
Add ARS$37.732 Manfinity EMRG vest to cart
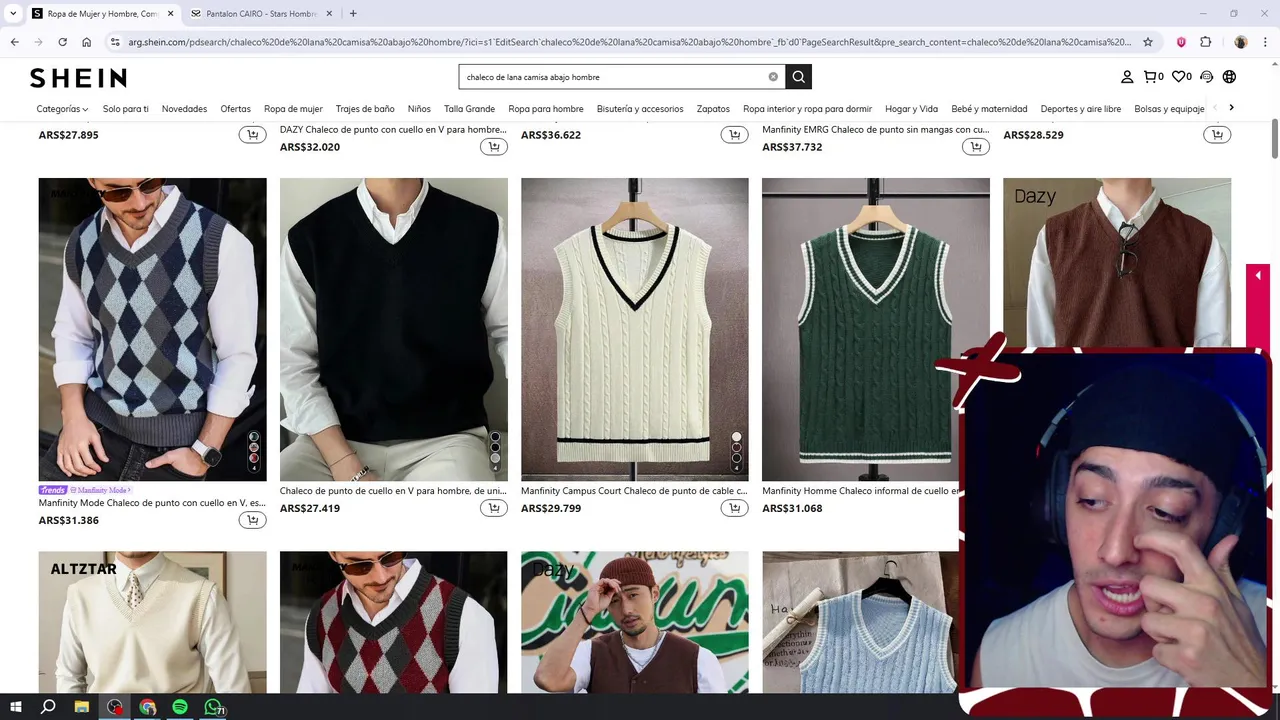click(976, 147)
